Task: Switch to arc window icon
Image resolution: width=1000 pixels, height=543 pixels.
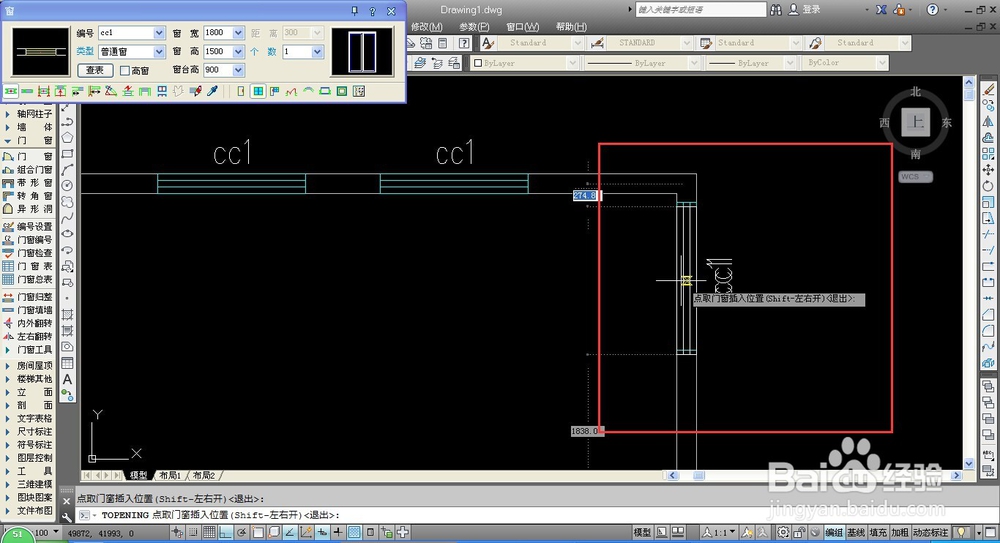Action: click(308, 91)
